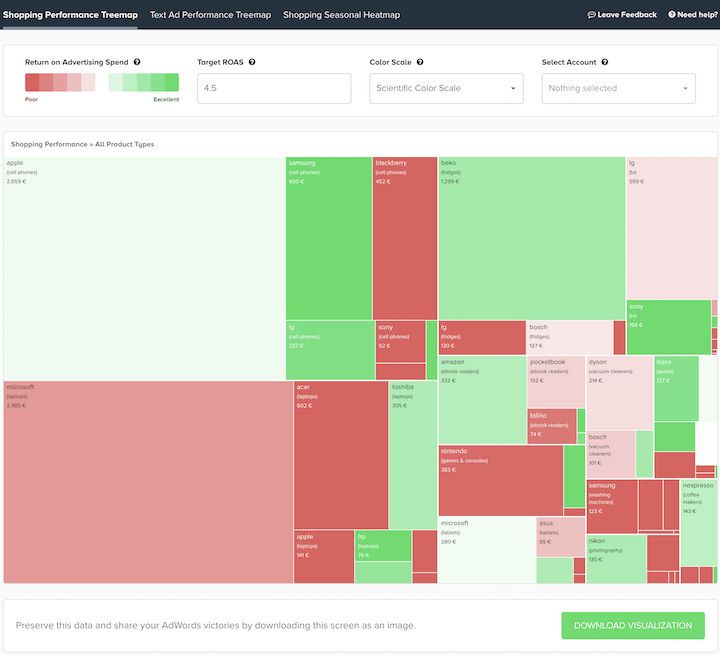Select the microsoft laptops 2,485 € tile
This screenshot has height=655, width=720.
(148, 482)
